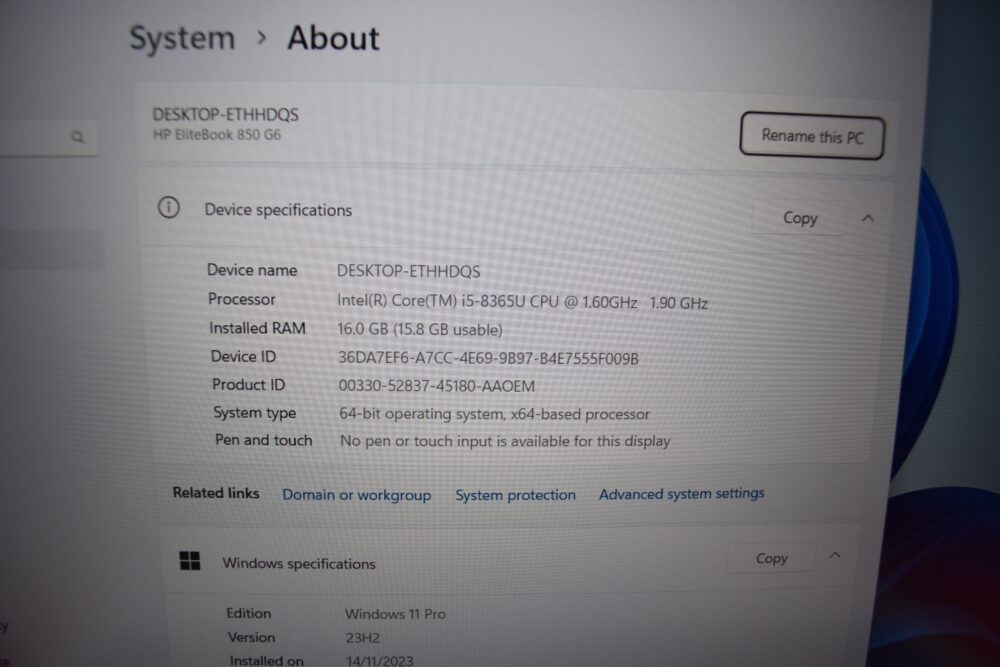Select the 23H2 version value
Image resolution: width=1000 pixels, height=667 pixels.
(363, 638)
